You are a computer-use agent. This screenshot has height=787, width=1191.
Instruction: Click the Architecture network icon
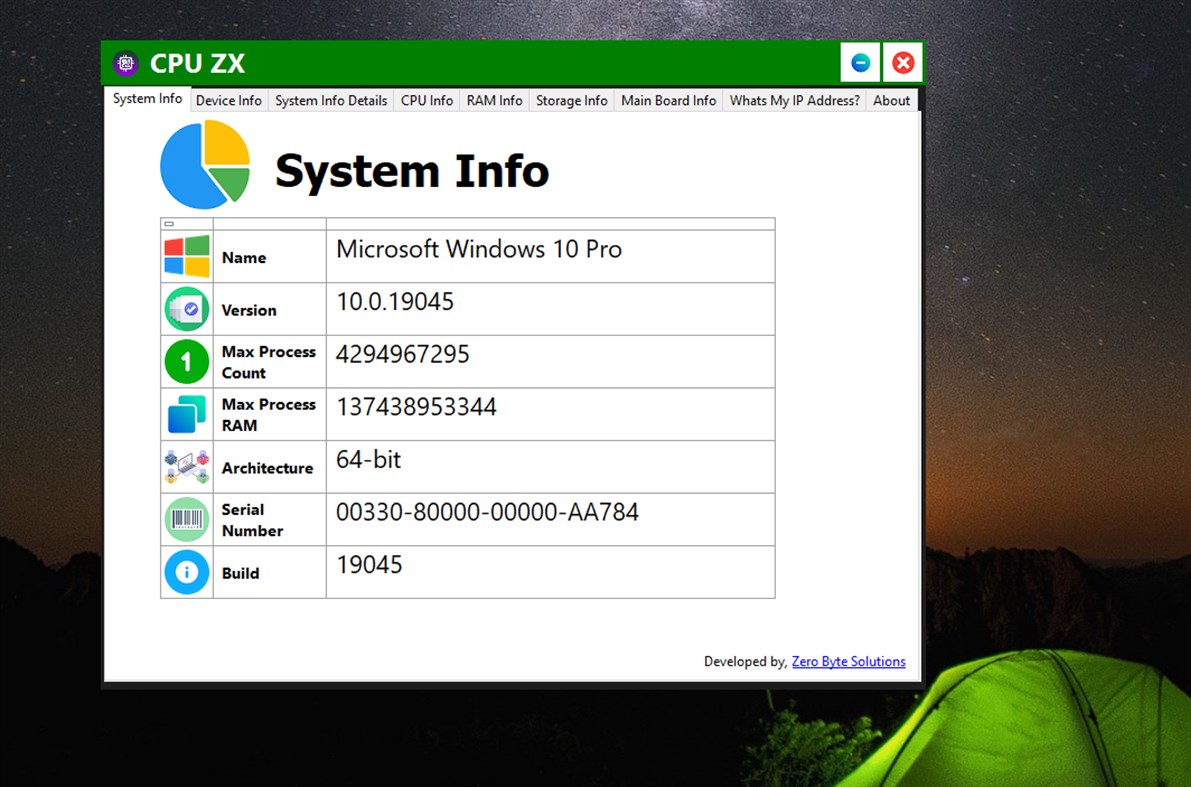(x=187, y=466)
